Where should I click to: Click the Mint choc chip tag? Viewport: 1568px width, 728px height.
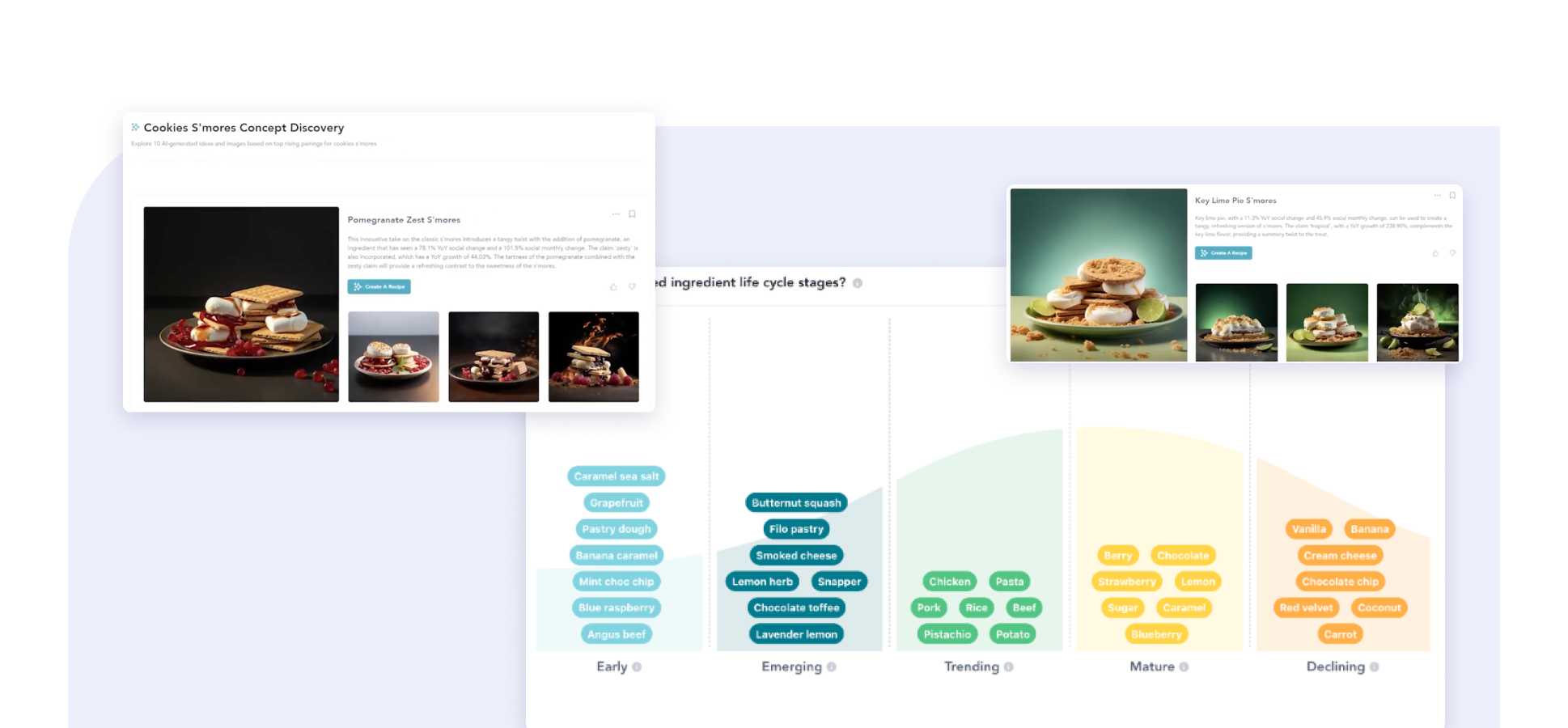pyautogui.click(x=617, y=582)
